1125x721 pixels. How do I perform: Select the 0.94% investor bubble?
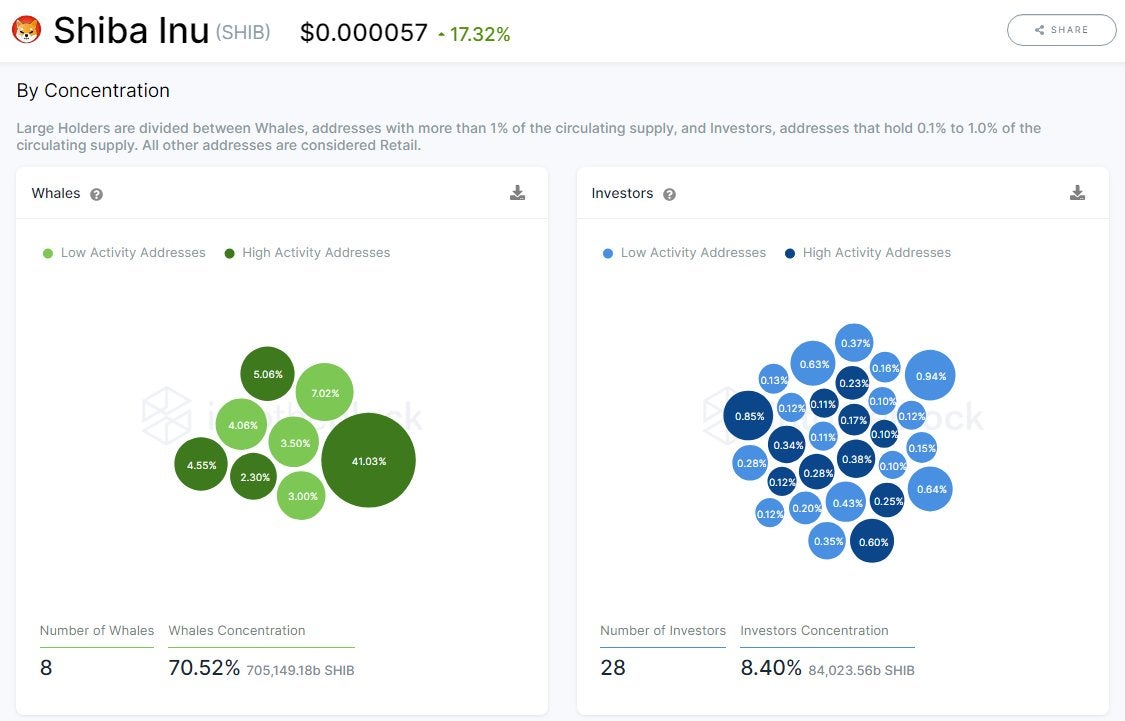(x=931, y=375)
